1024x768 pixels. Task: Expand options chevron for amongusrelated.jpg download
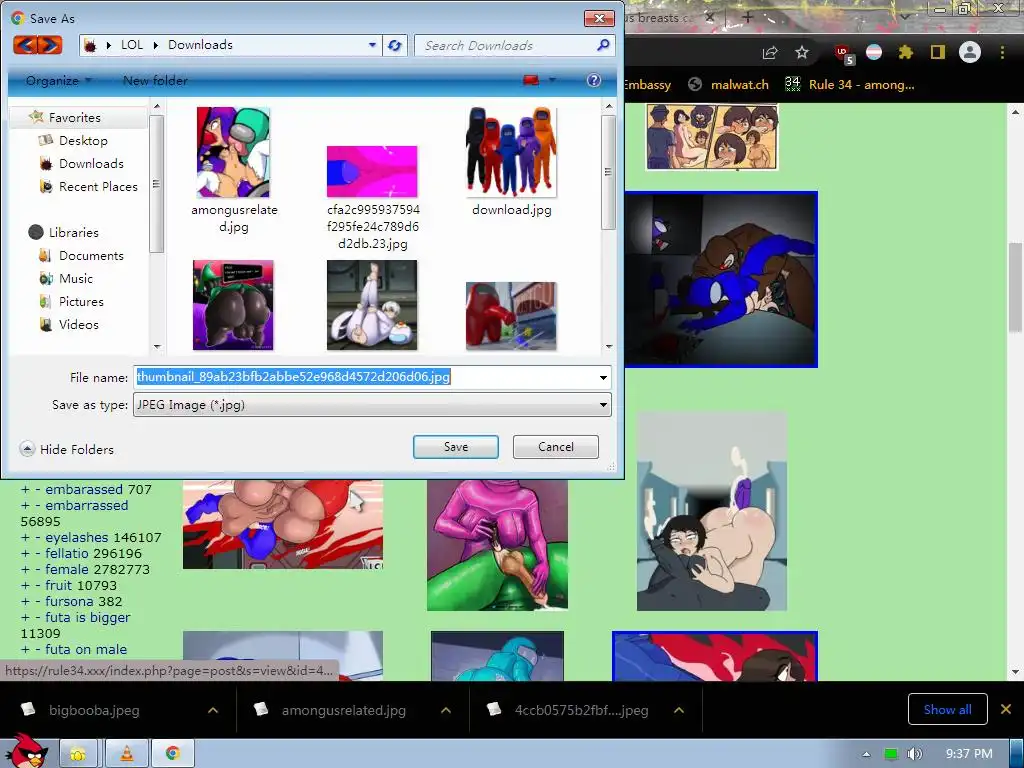click(x=446, y=710)
